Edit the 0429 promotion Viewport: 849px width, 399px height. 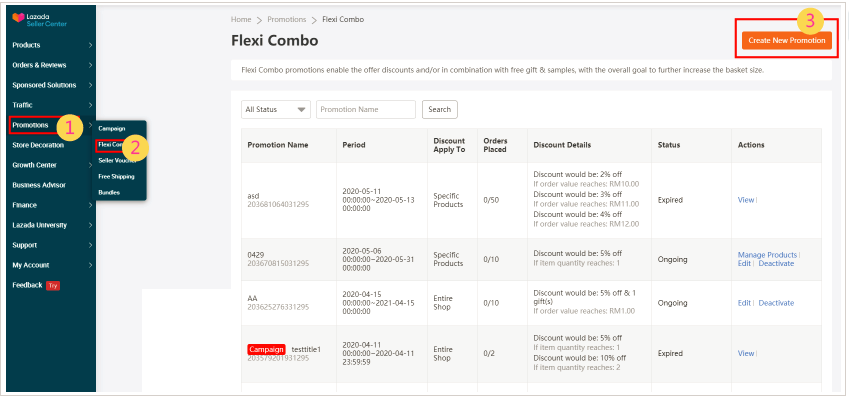pyautogui.click(x=744, y=264)
